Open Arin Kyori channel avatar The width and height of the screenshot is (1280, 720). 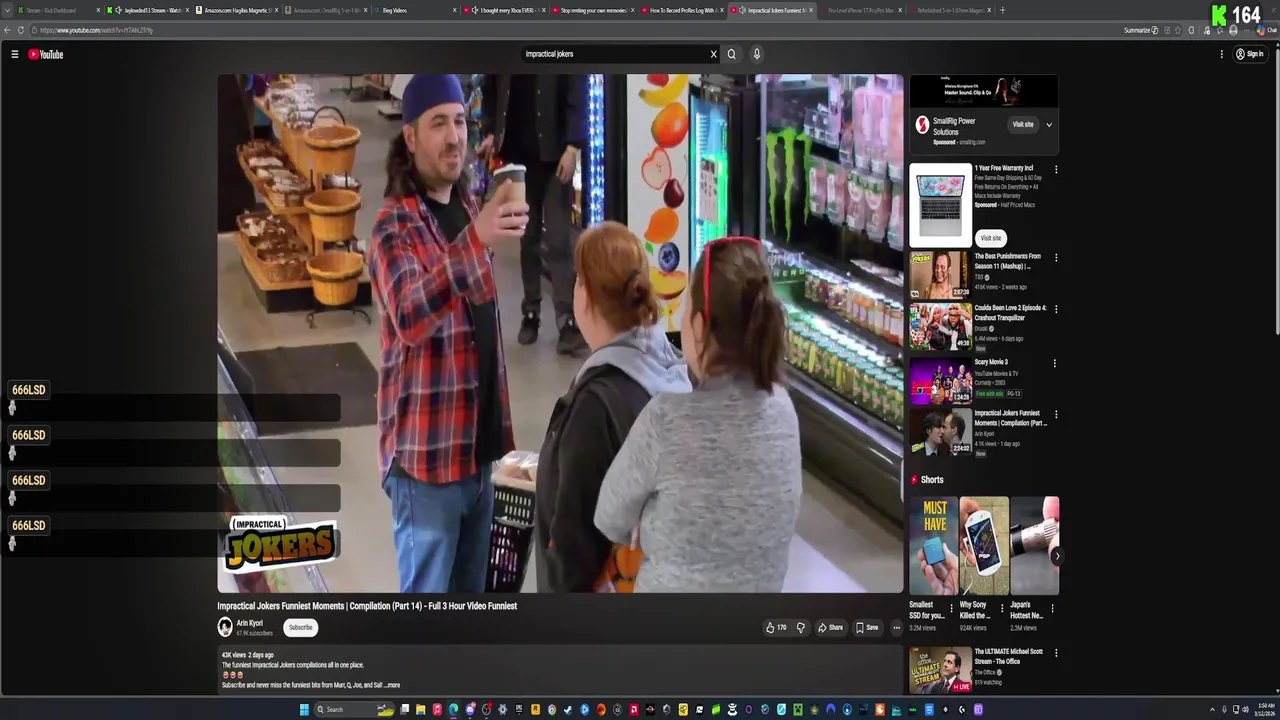[x=225, y=627]
